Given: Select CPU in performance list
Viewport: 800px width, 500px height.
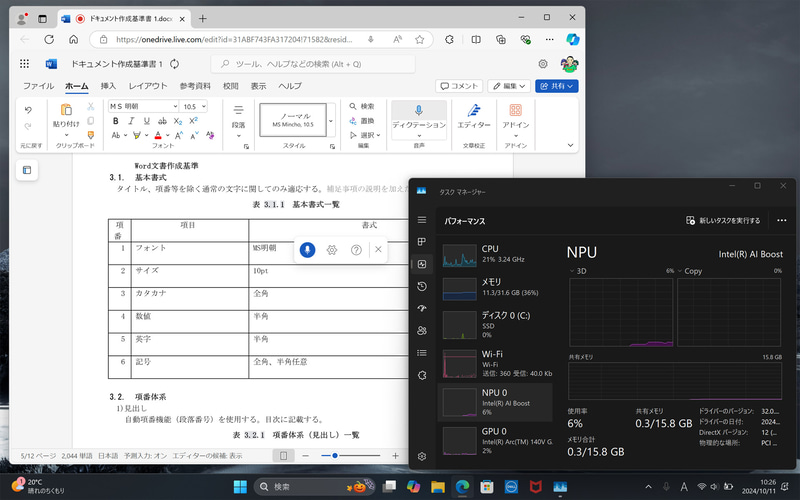Looking at the screenshot, I should point(495,254).
